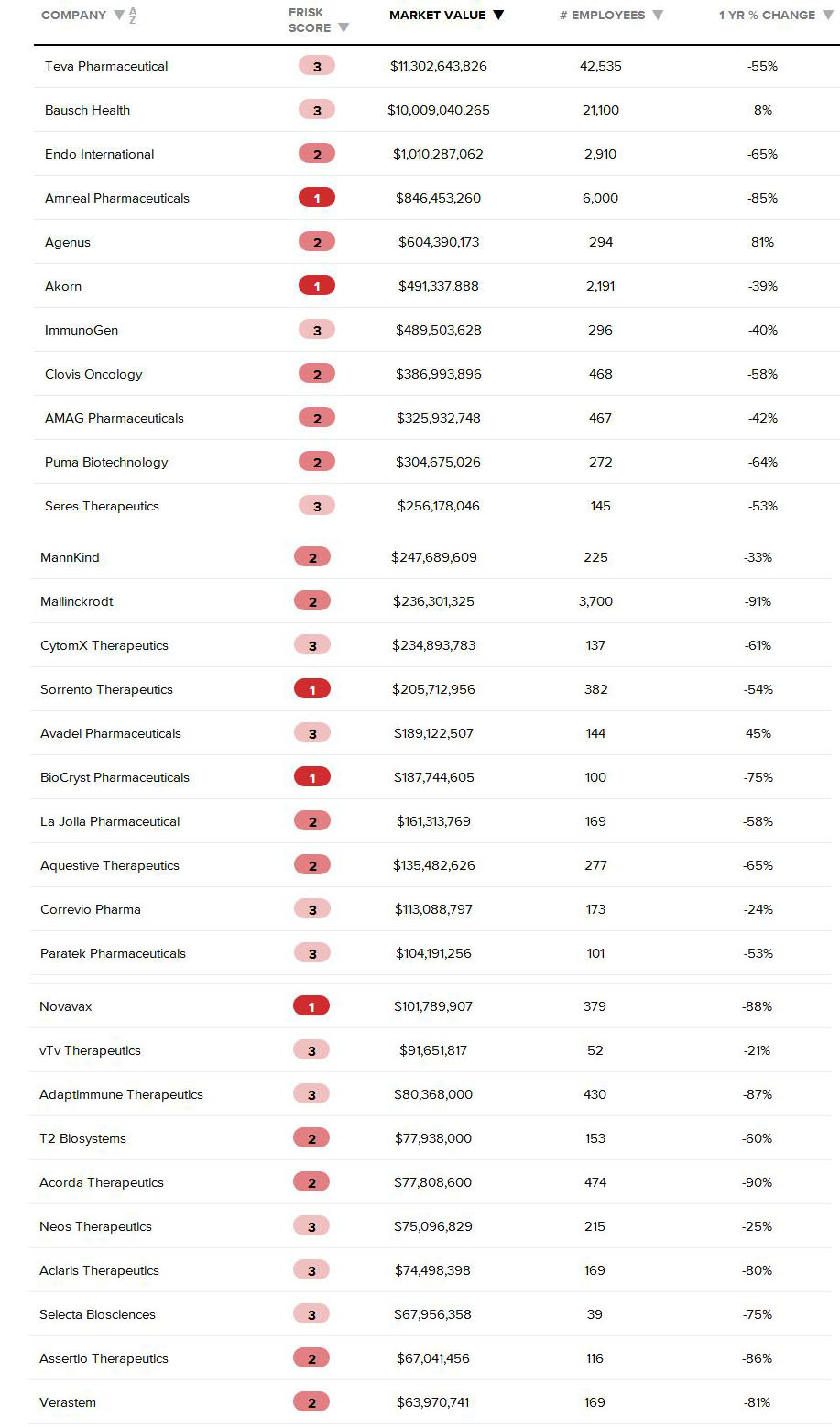Select the Akorn company name
Viewport: 840px width, 1427px height.
[x=63, y=286]
